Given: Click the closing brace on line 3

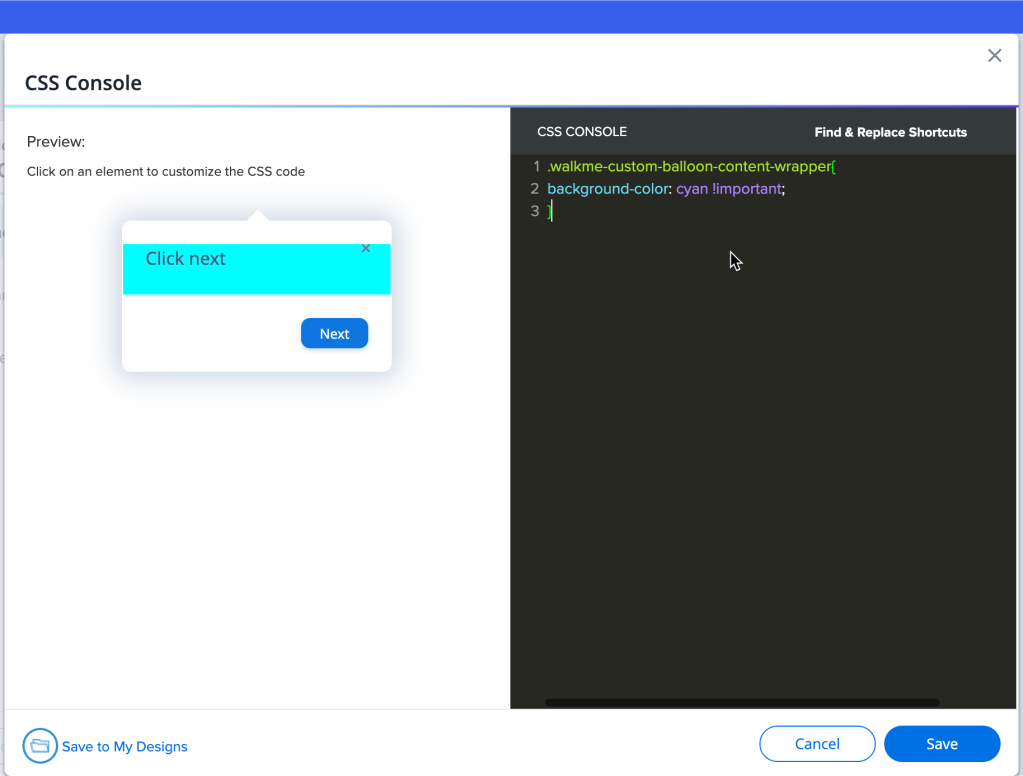Looking at the screenshot, I should (549, 211).
